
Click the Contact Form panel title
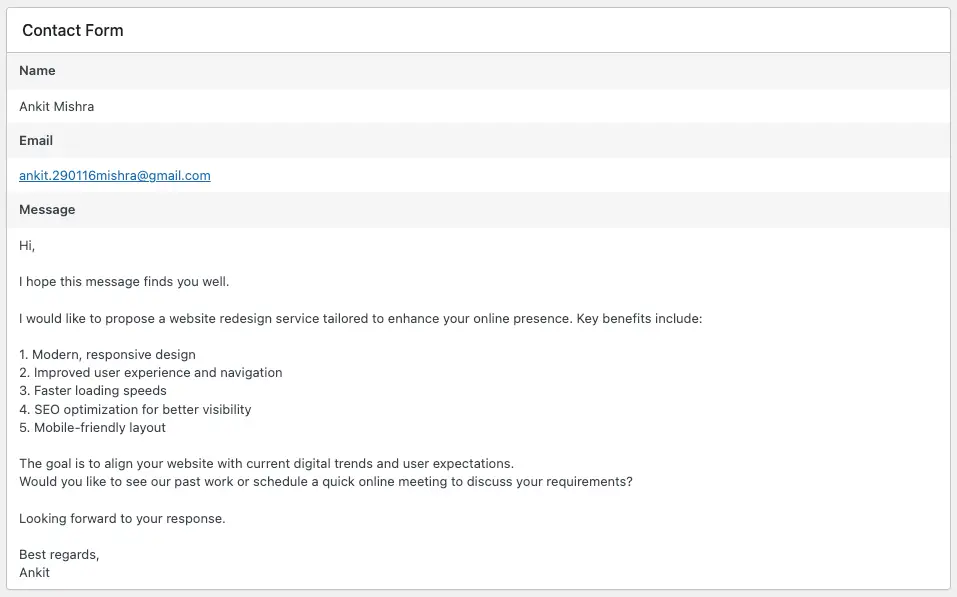tap(73, 30)
